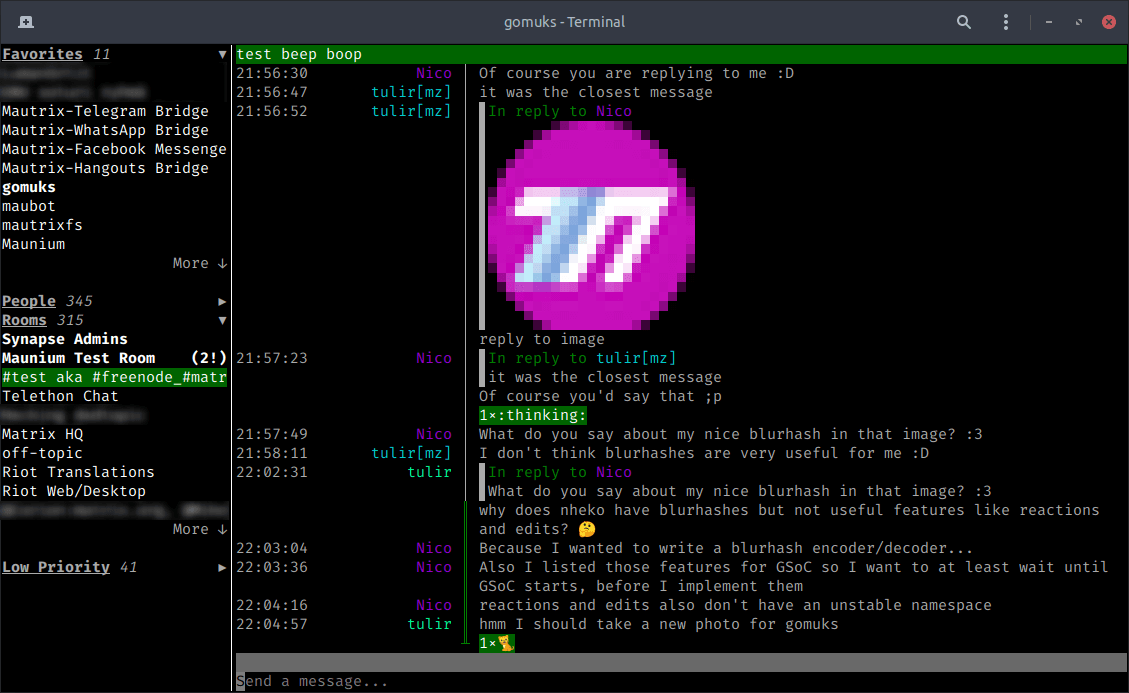Open the gomuks room from Favorites
The width and height of the screenshot is (1129, 693).
[x=28, y=186]
